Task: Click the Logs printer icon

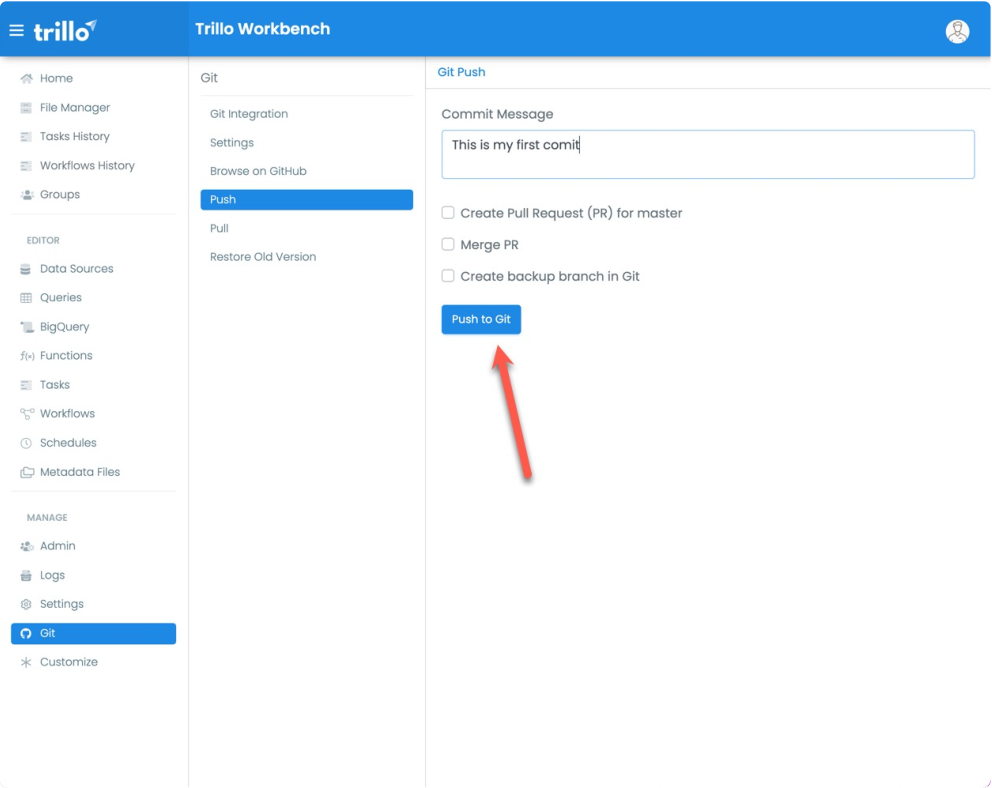Action: pyautogui.click(x=26, y=576)
